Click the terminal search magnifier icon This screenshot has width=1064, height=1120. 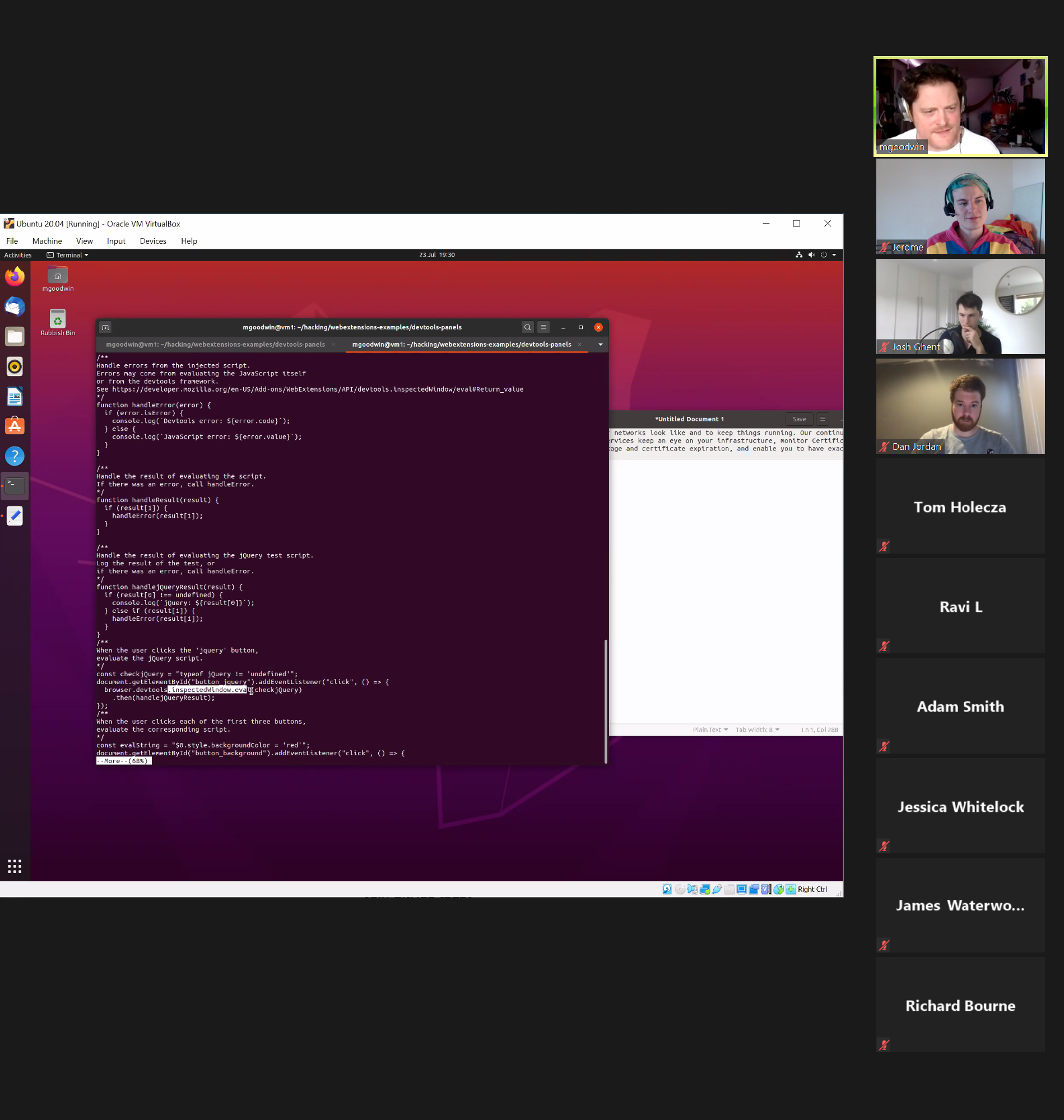[x=527, y=327]
